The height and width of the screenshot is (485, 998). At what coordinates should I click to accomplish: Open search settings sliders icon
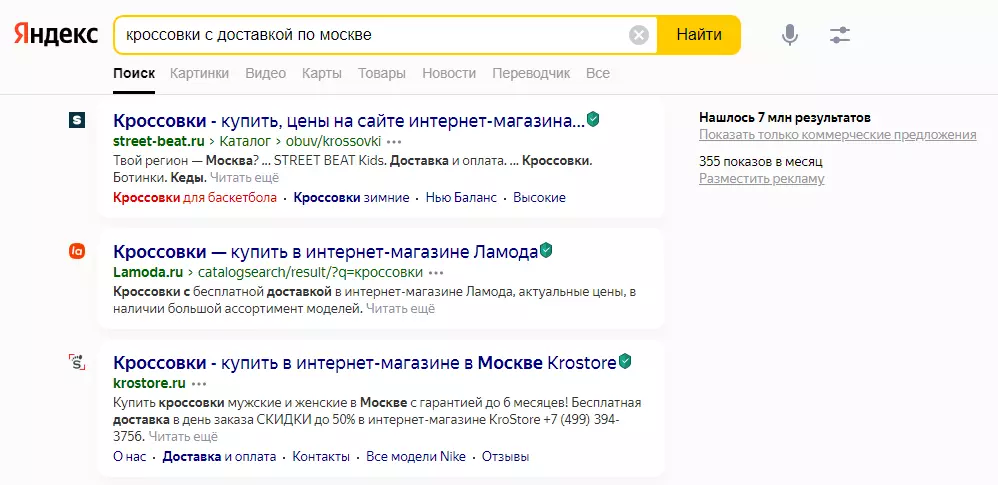840,35
